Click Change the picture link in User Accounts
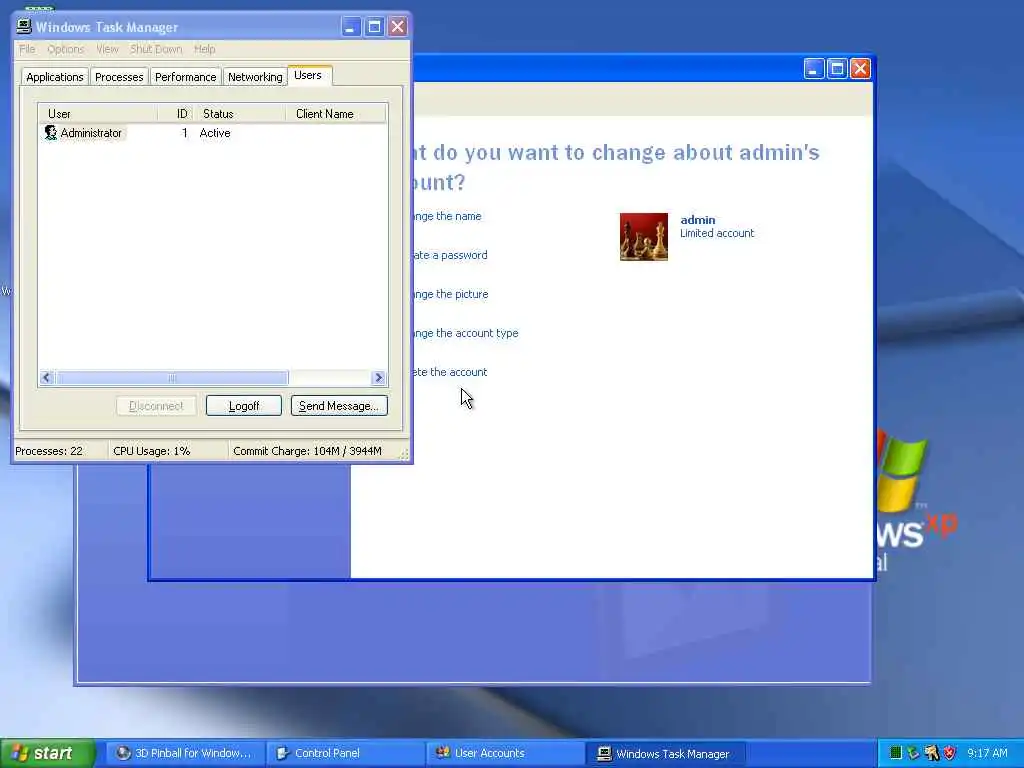 451,295
